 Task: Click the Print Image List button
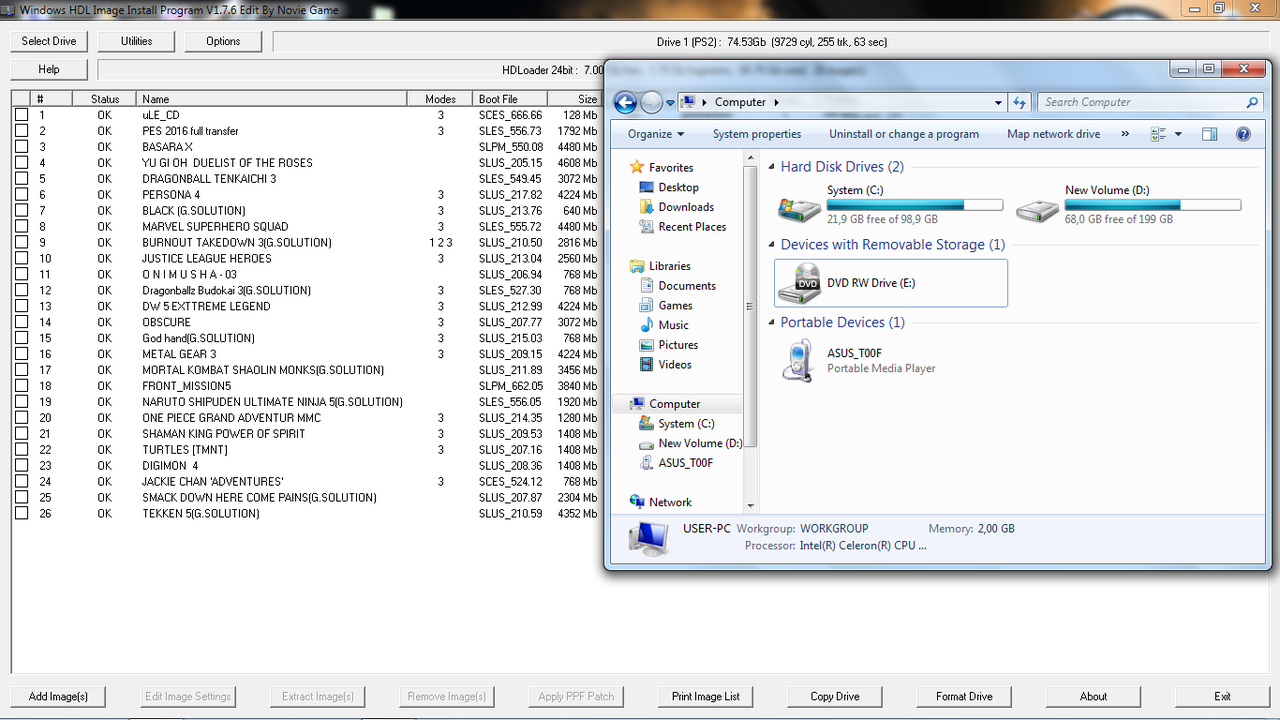[x=706, y=696]
